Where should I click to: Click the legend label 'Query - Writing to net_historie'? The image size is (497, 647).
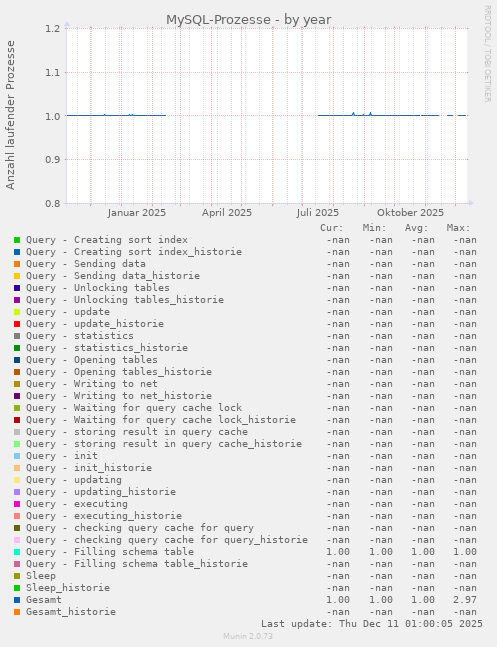click(x=119, y=396)
